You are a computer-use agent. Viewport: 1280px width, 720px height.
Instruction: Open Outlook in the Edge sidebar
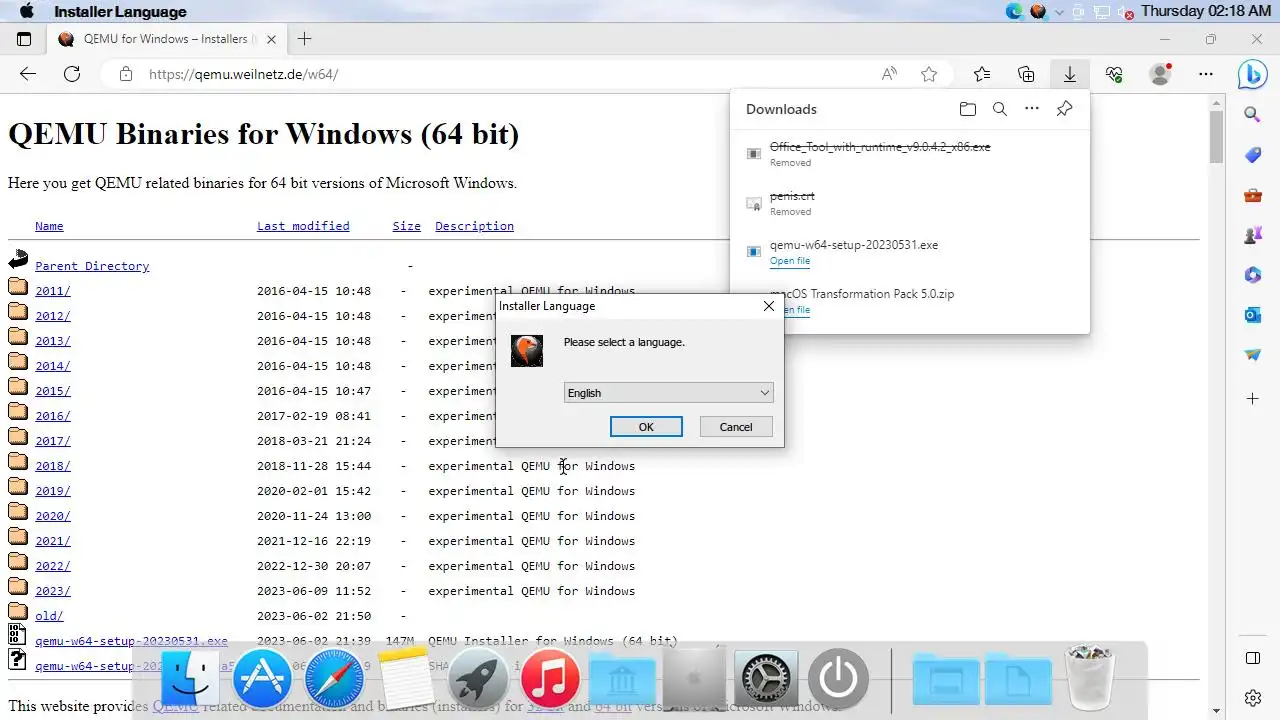(x=1252, y=315)
